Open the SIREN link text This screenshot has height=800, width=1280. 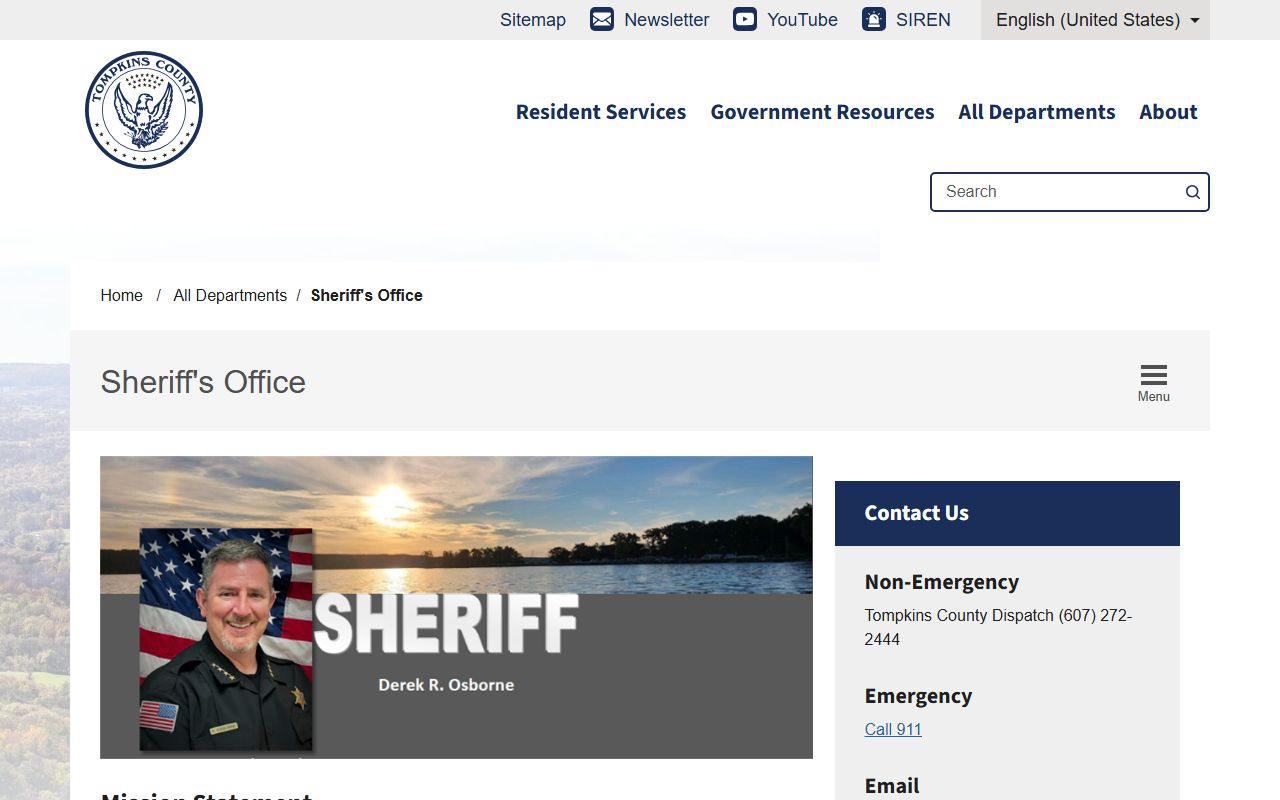click(x=923, y=20)
